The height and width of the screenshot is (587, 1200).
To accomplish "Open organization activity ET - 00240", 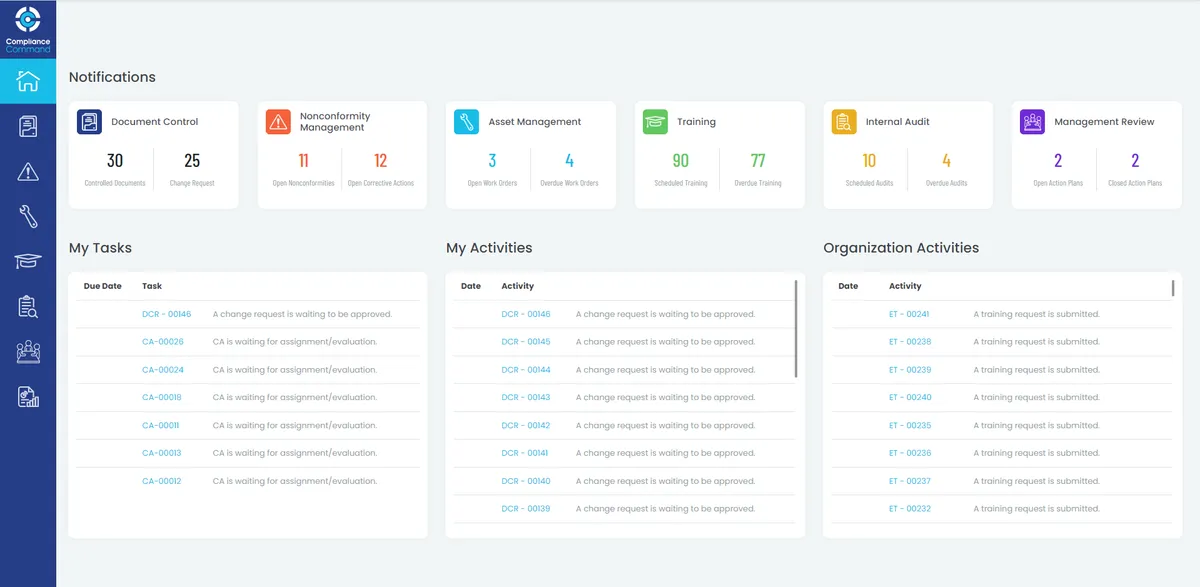I will (910, 398).
